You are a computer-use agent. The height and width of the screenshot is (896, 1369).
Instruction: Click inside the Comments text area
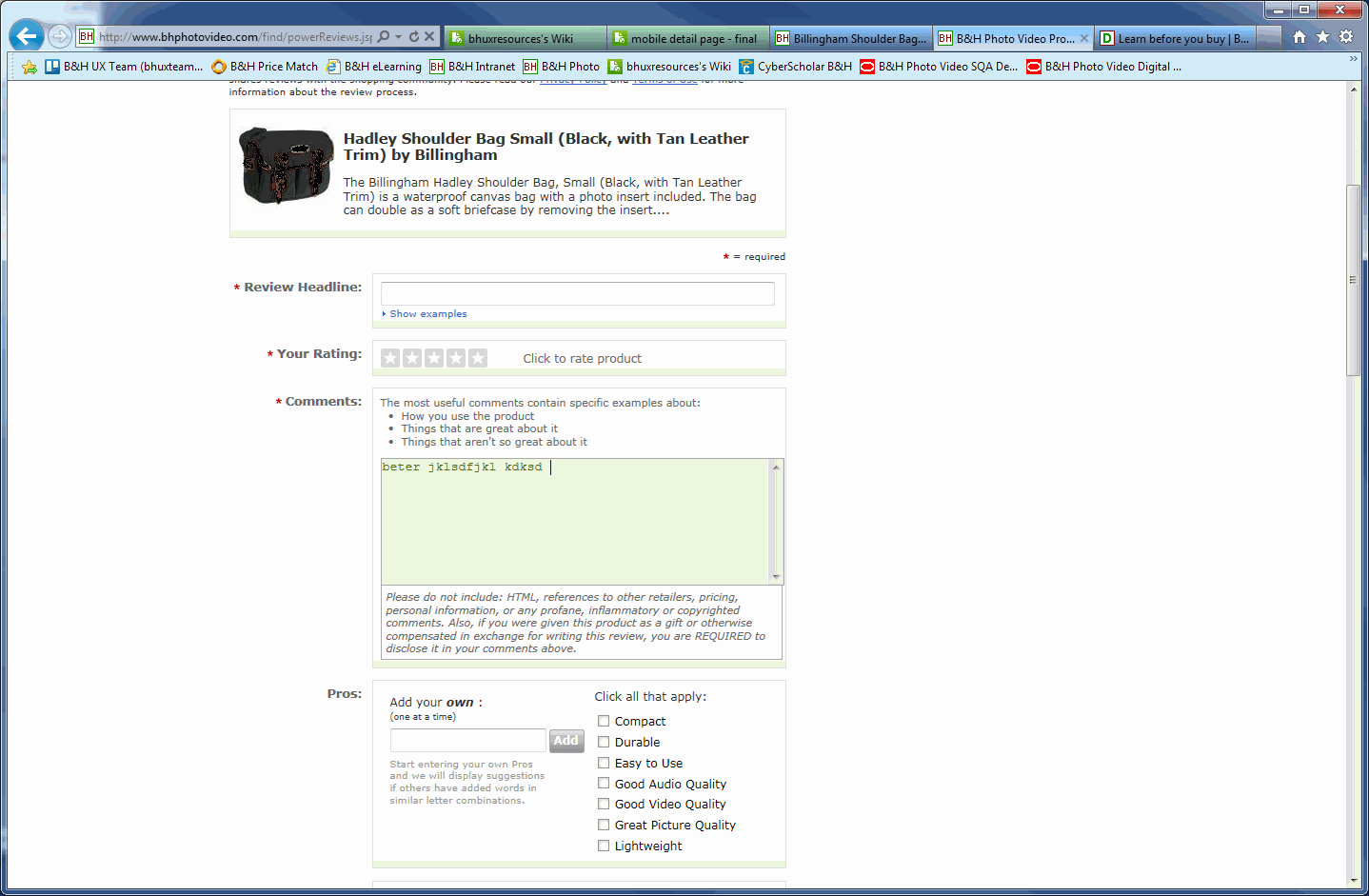[575, 521]
